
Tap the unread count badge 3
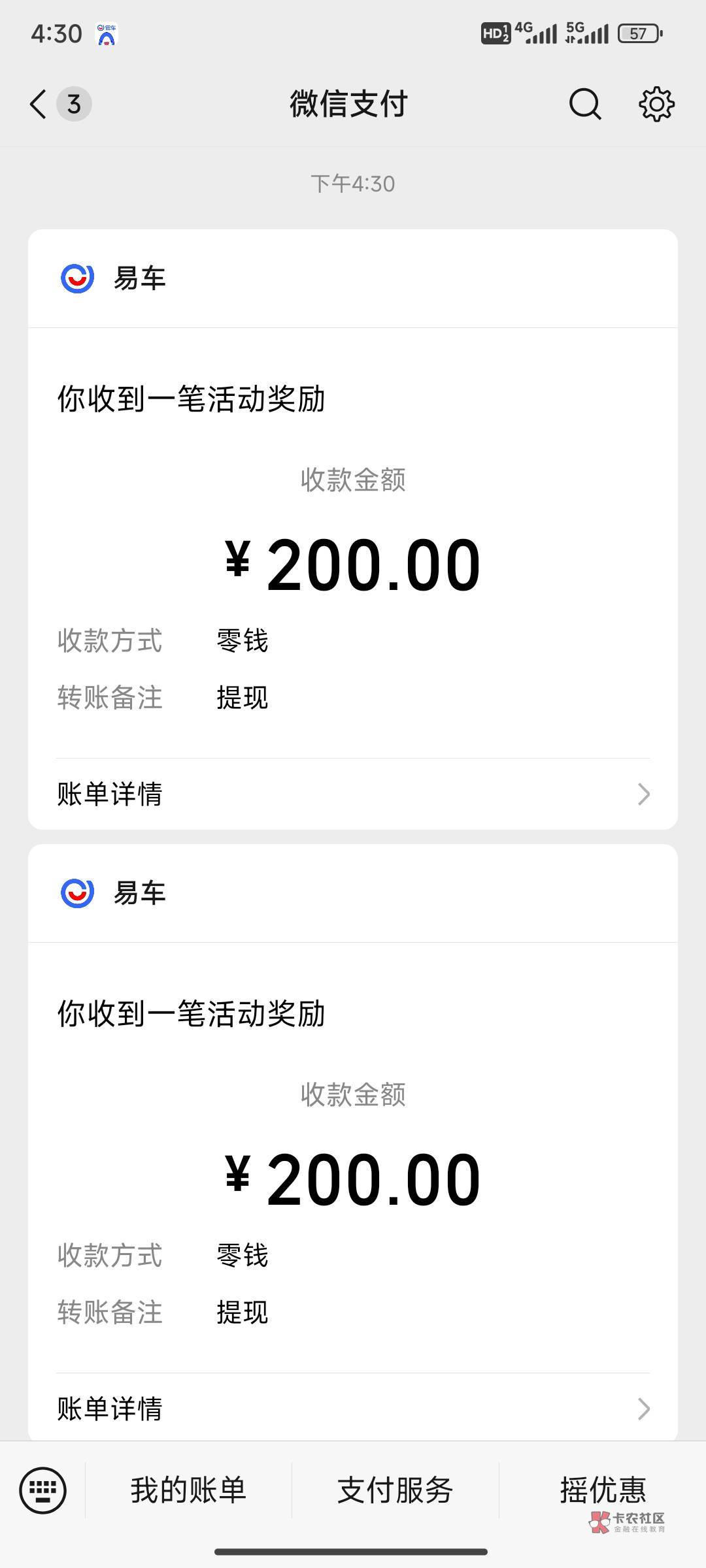pos(74,104)
